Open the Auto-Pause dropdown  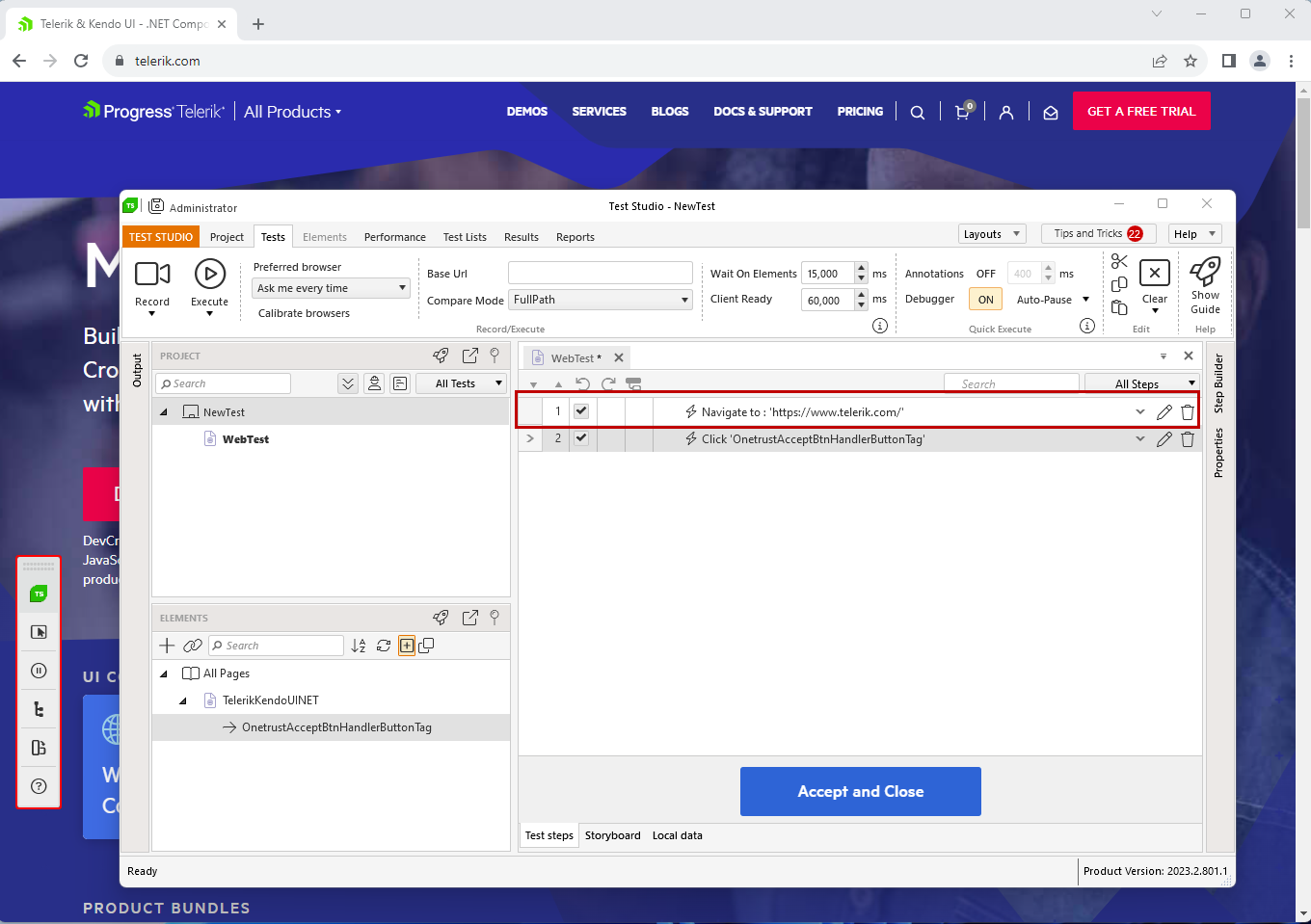pos(1053,300)
